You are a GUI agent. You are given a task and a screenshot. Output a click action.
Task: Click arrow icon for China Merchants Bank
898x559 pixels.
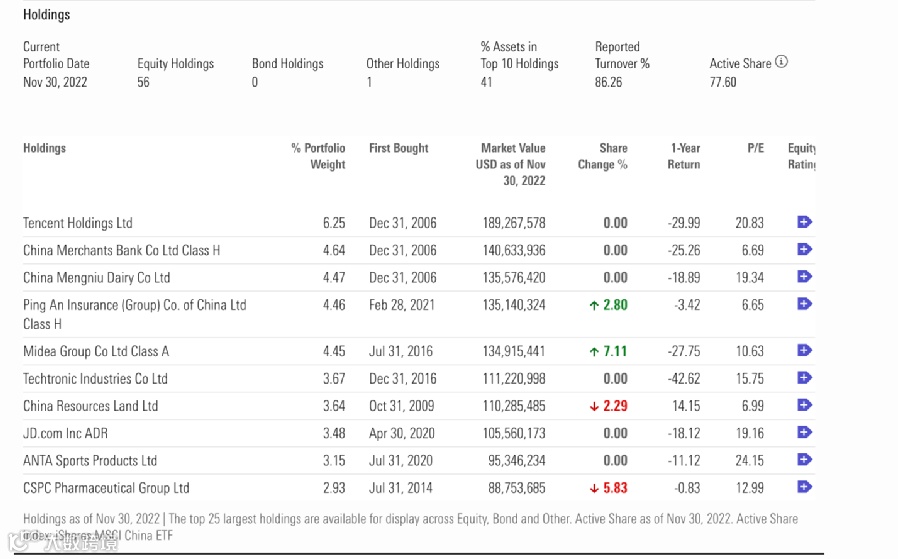tap(804, 249)
